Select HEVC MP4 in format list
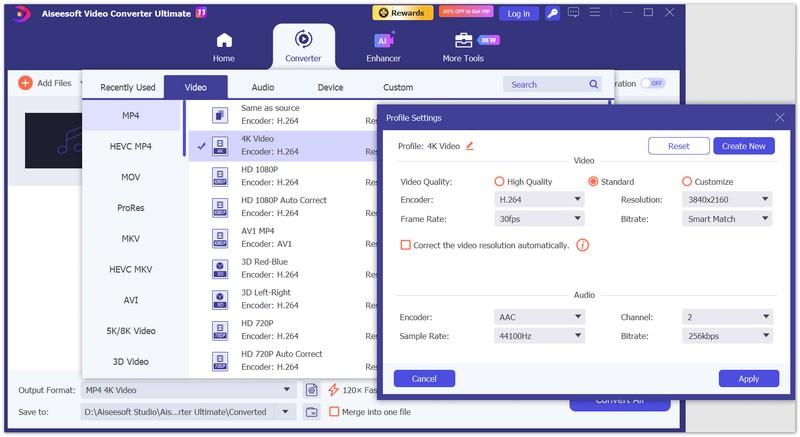This screenshot has height=437, width=800. 131,146
